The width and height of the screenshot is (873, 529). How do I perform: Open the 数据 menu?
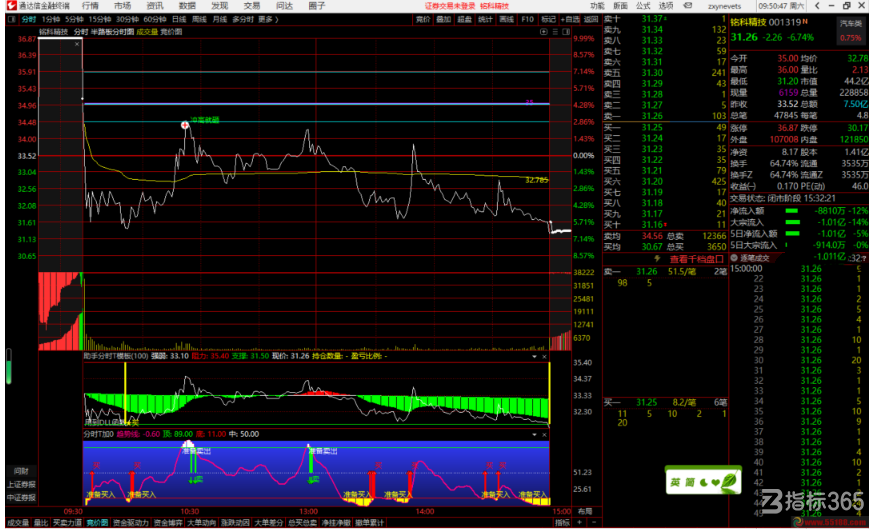(x=187, y=6)
